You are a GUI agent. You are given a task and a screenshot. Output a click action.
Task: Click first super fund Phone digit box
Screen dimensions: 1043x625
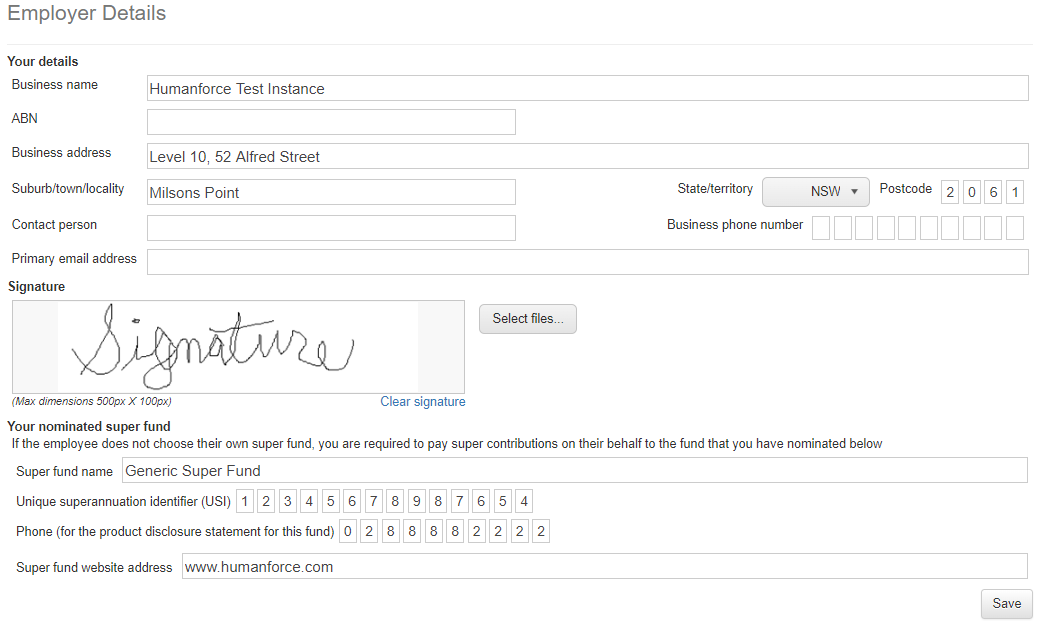click(348, 531)
